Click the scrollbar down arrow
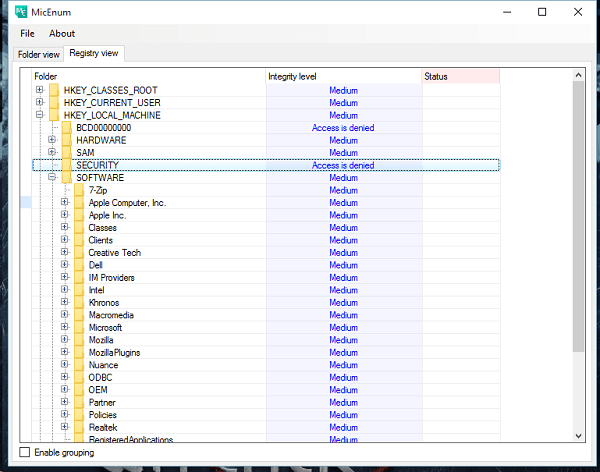600x472 pixels. [578, 436]
